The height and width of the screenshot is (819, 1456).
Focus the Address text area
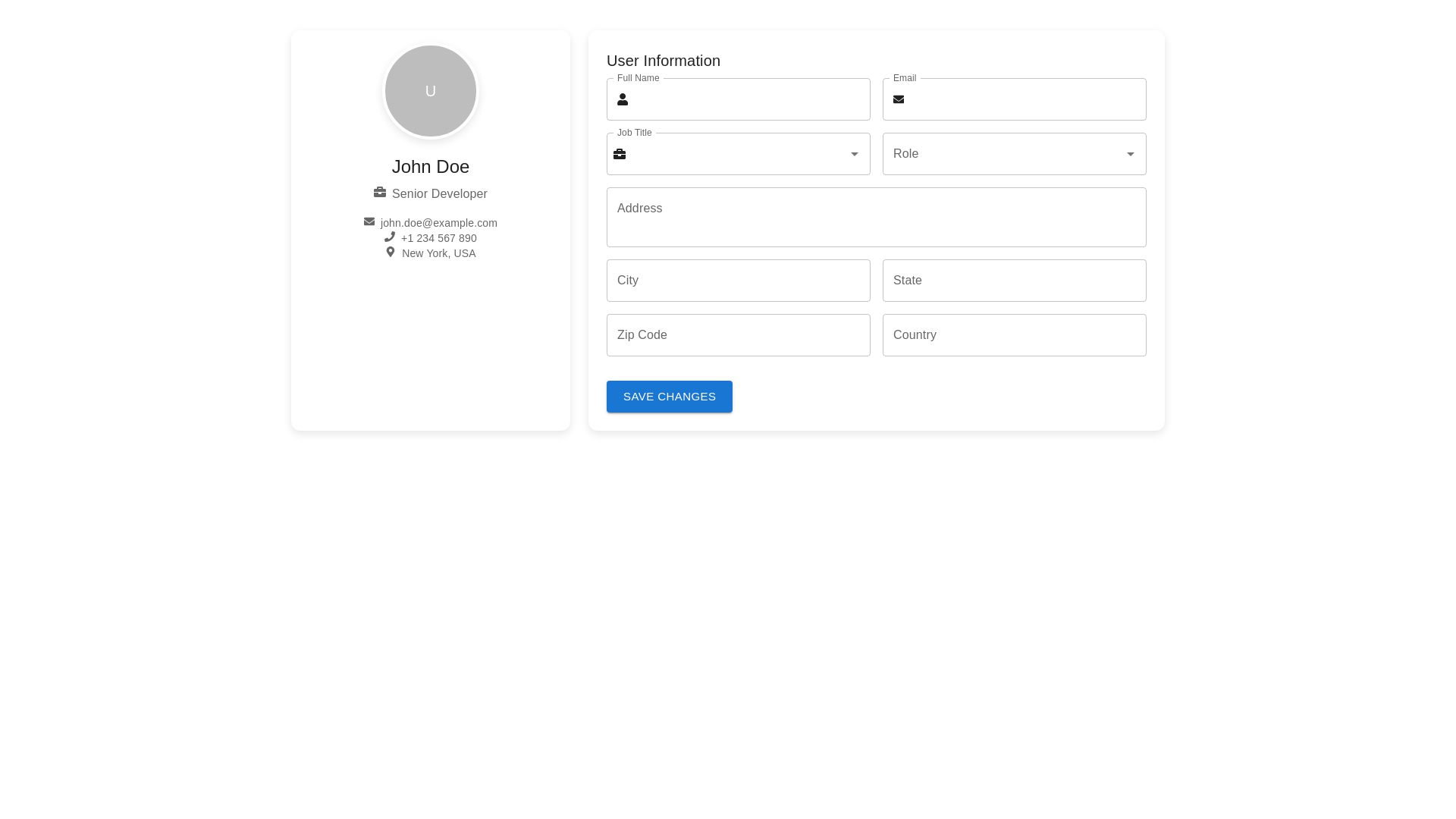(876, 217)
